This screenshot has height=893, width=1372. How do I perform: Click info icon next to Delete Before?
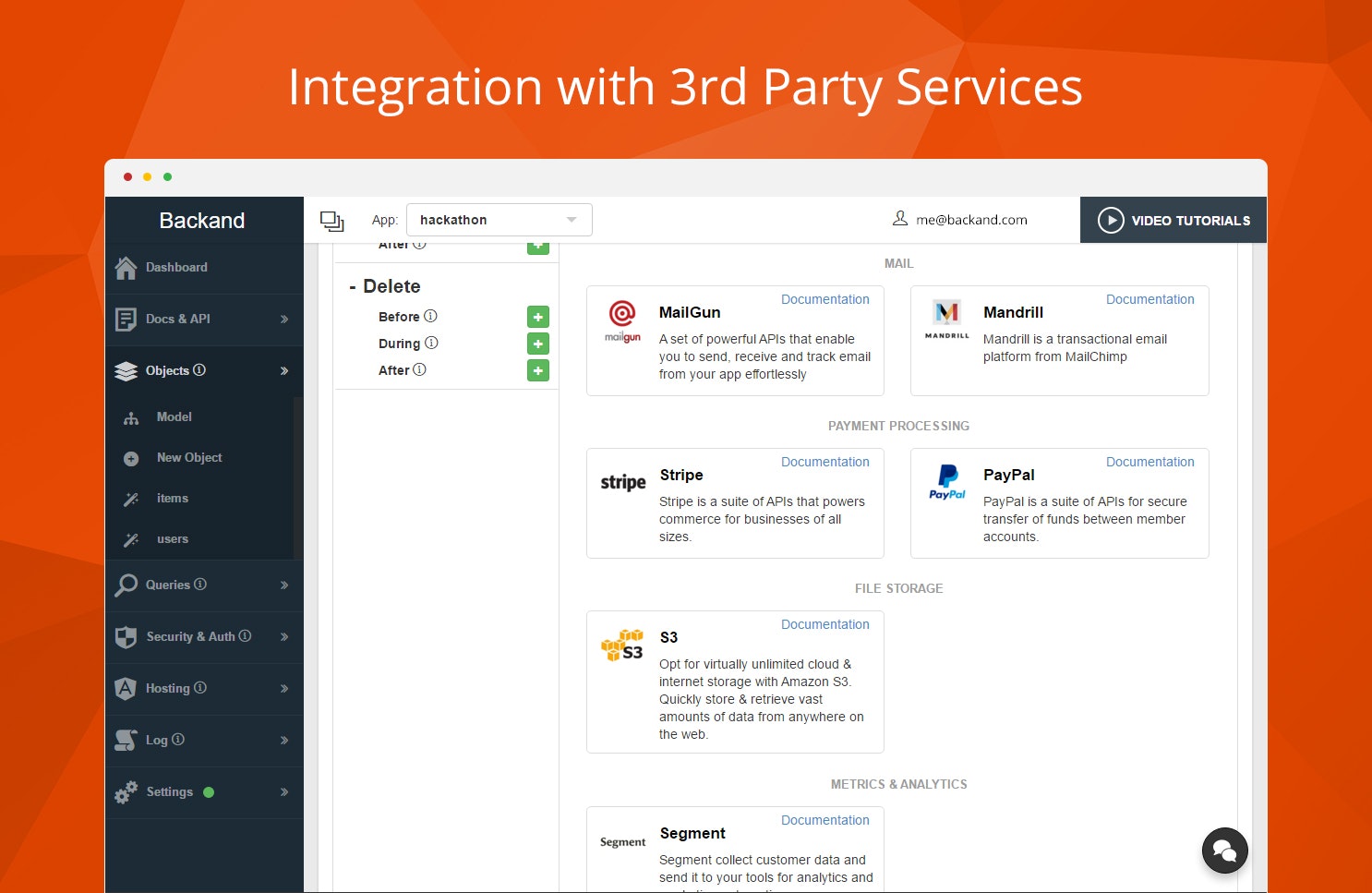tap(430, 316)
